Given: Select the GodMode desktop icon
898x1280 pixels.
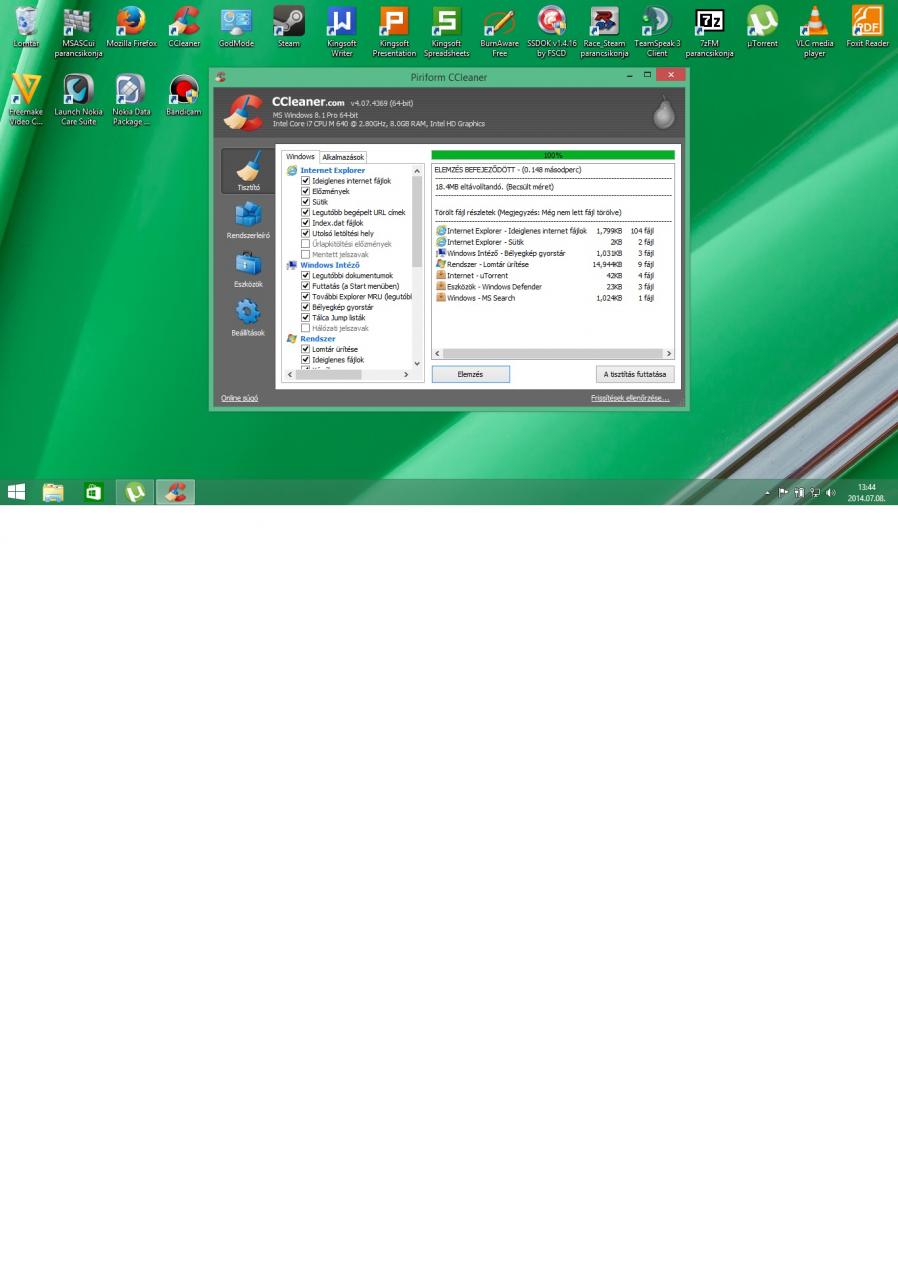Looking at the screenshot, I should pos(237,27).
